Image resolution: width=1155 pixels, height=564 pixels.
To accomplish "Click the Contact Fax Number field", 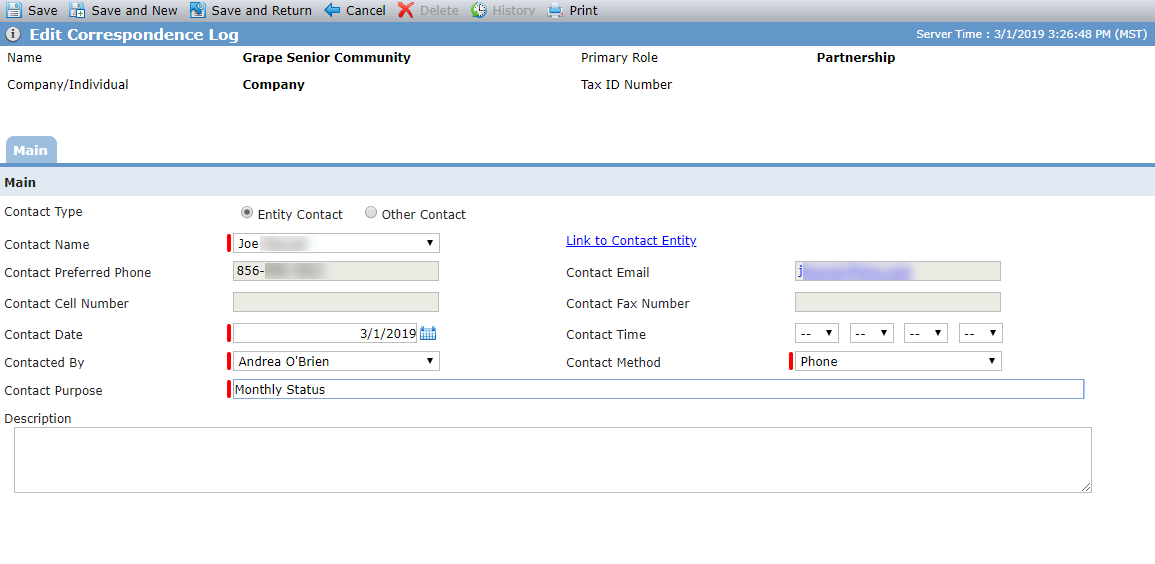I will click(898, 302).
